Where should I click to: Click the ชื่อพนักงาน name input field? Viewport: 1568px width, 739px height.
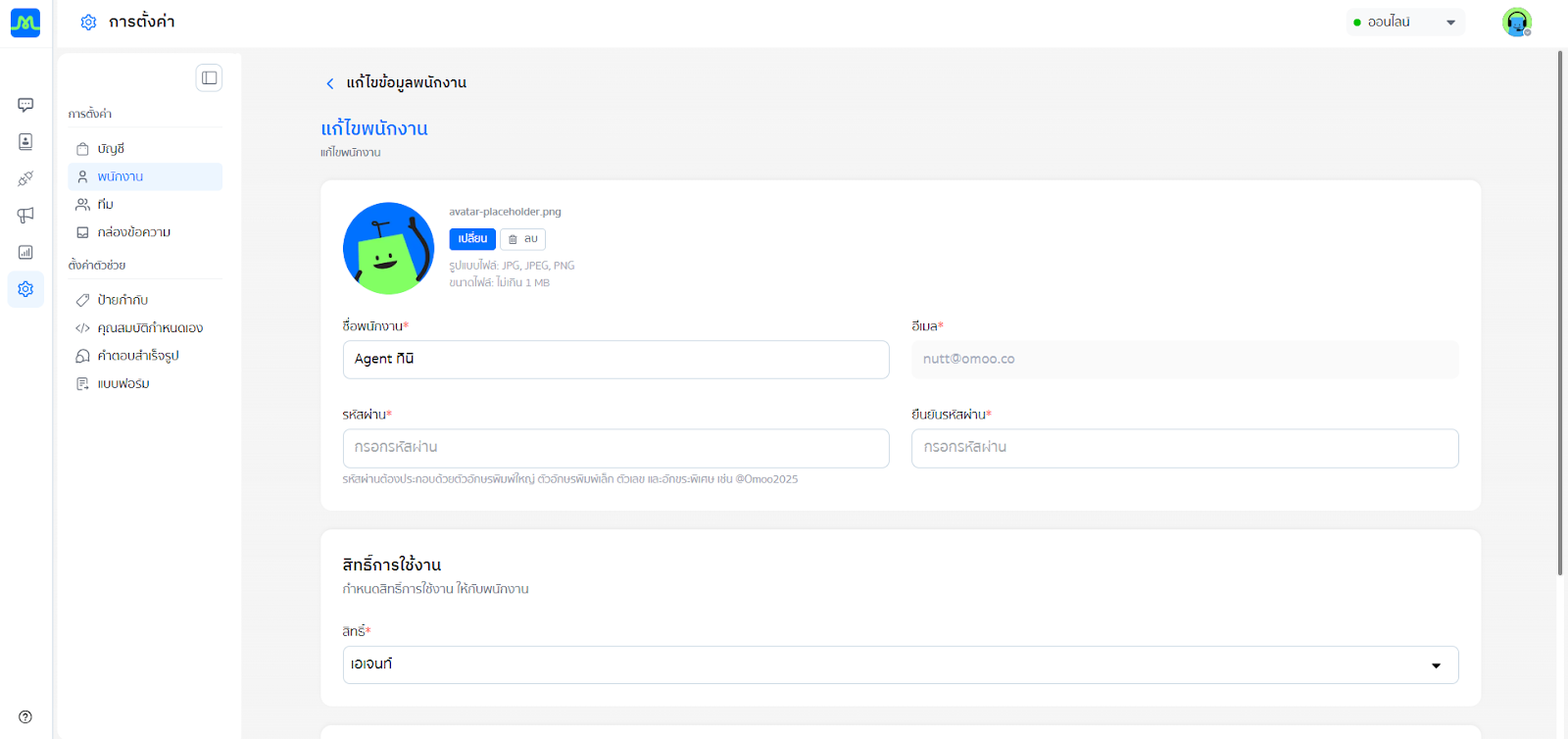tap(615, 360)
